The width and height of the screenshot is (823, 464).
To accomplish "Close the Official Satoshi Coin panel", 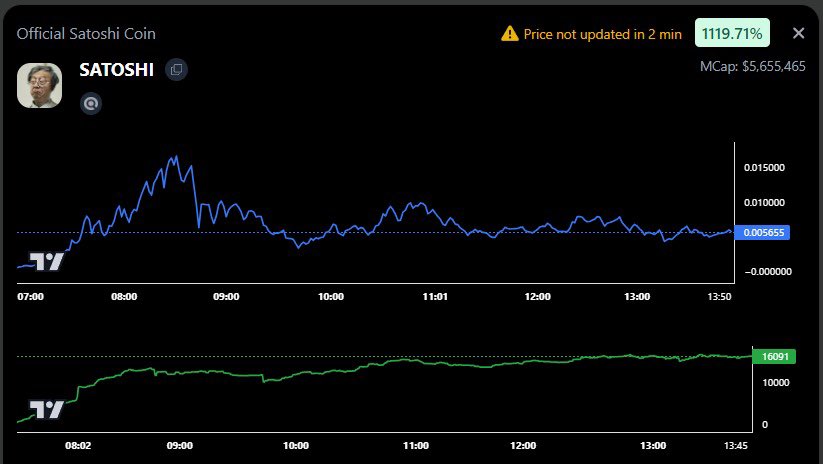I will pyautogui.click(x=798, y=33).
